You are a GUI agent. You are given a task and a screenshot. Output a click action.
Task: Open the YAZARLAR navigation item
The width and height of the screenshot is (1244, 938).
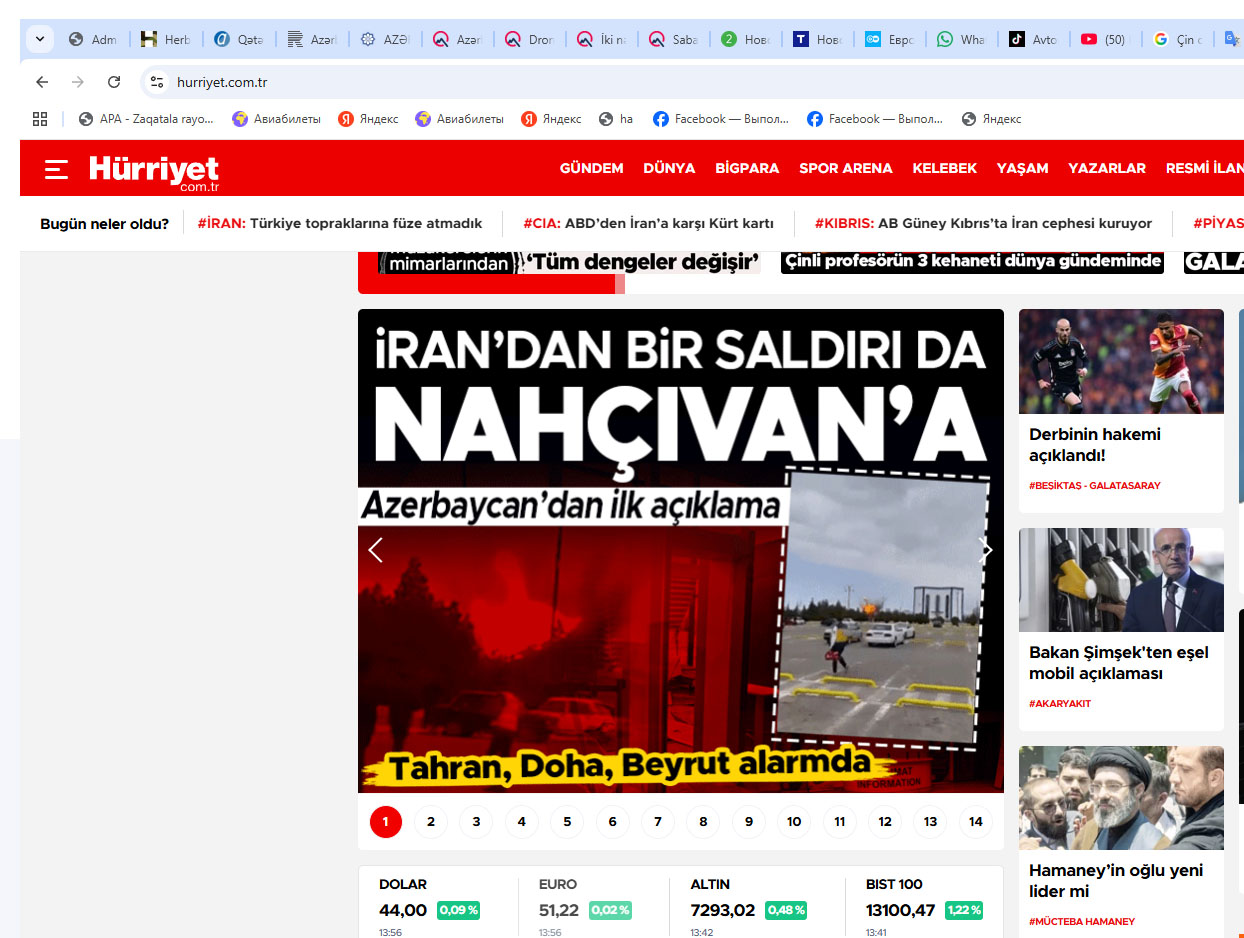point(1106,169)
